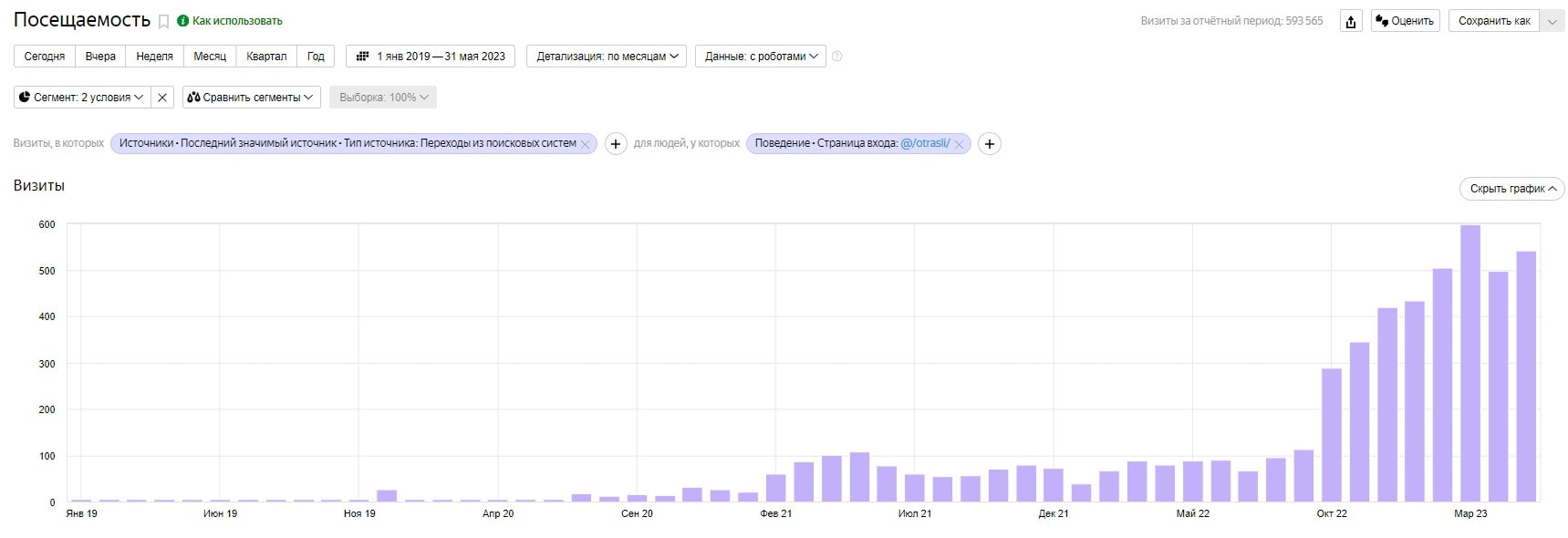
Task: Click the Сохранить как button
Action: click(1493, 21)
